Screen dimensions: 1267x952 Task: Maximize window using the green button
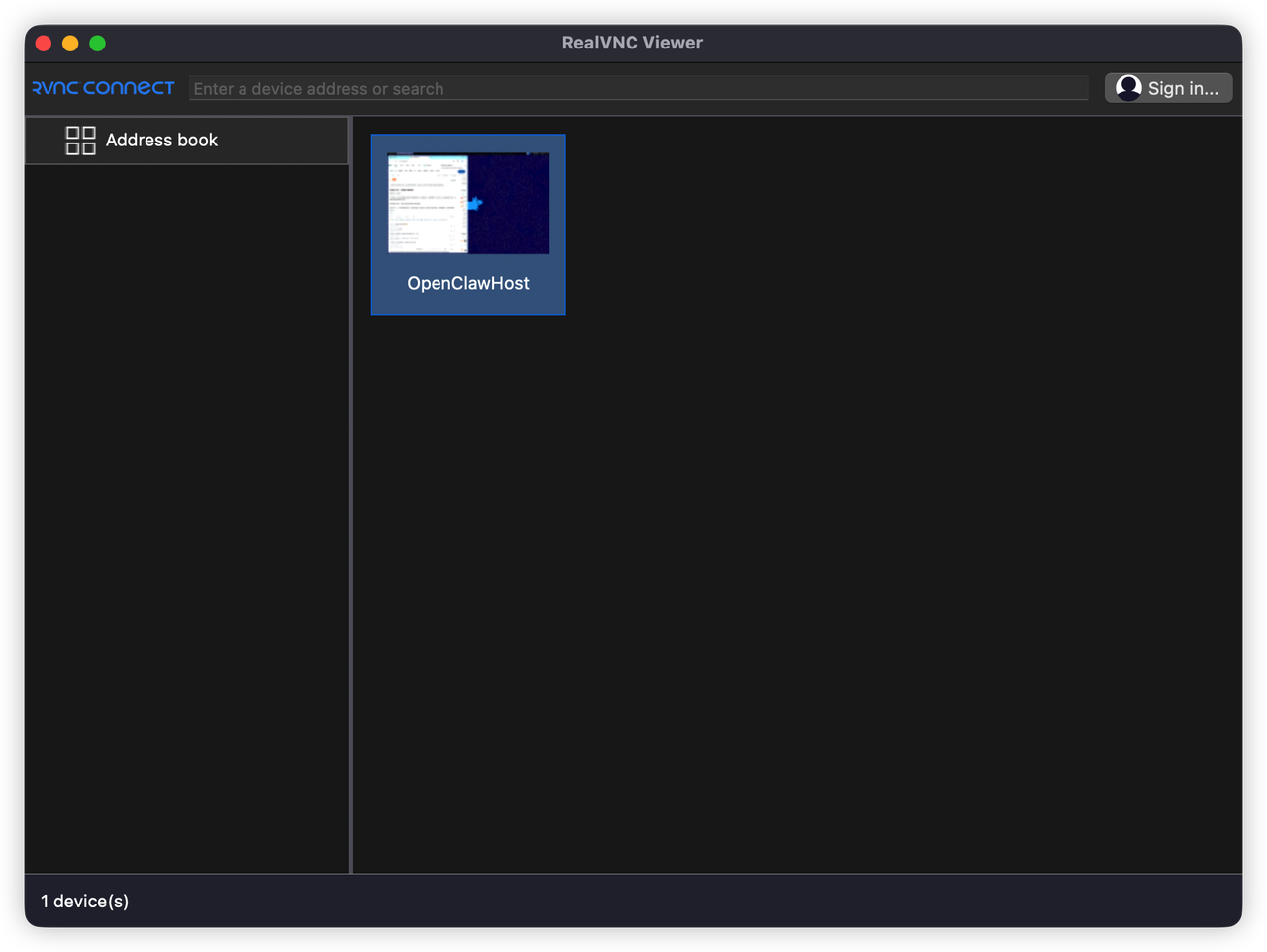coord(97,44)
